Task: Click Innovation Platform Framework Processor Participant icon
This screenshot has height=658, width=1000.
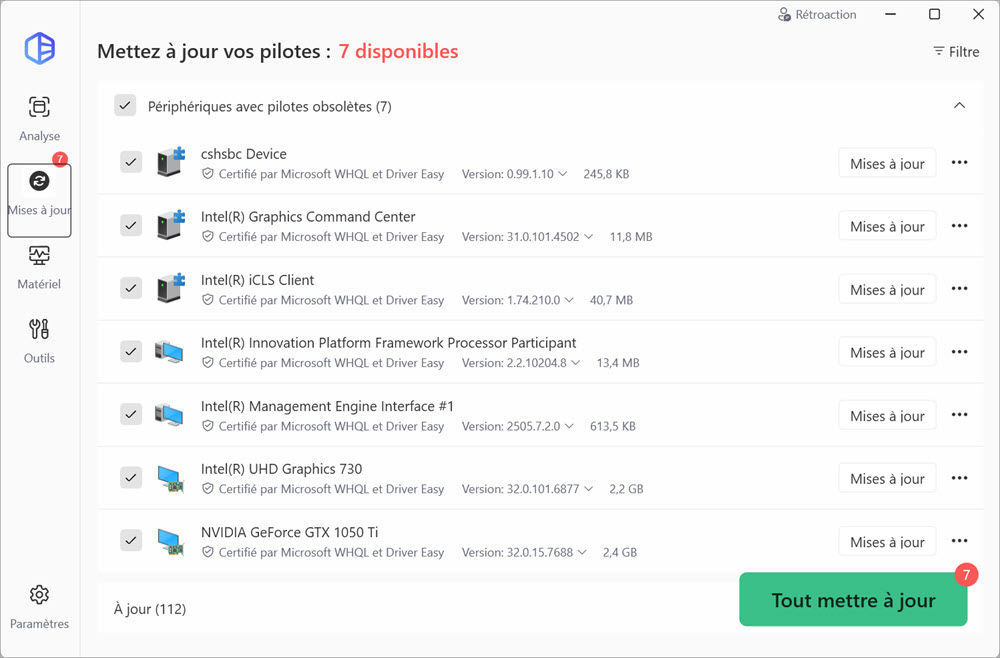Action: point(169,352)
